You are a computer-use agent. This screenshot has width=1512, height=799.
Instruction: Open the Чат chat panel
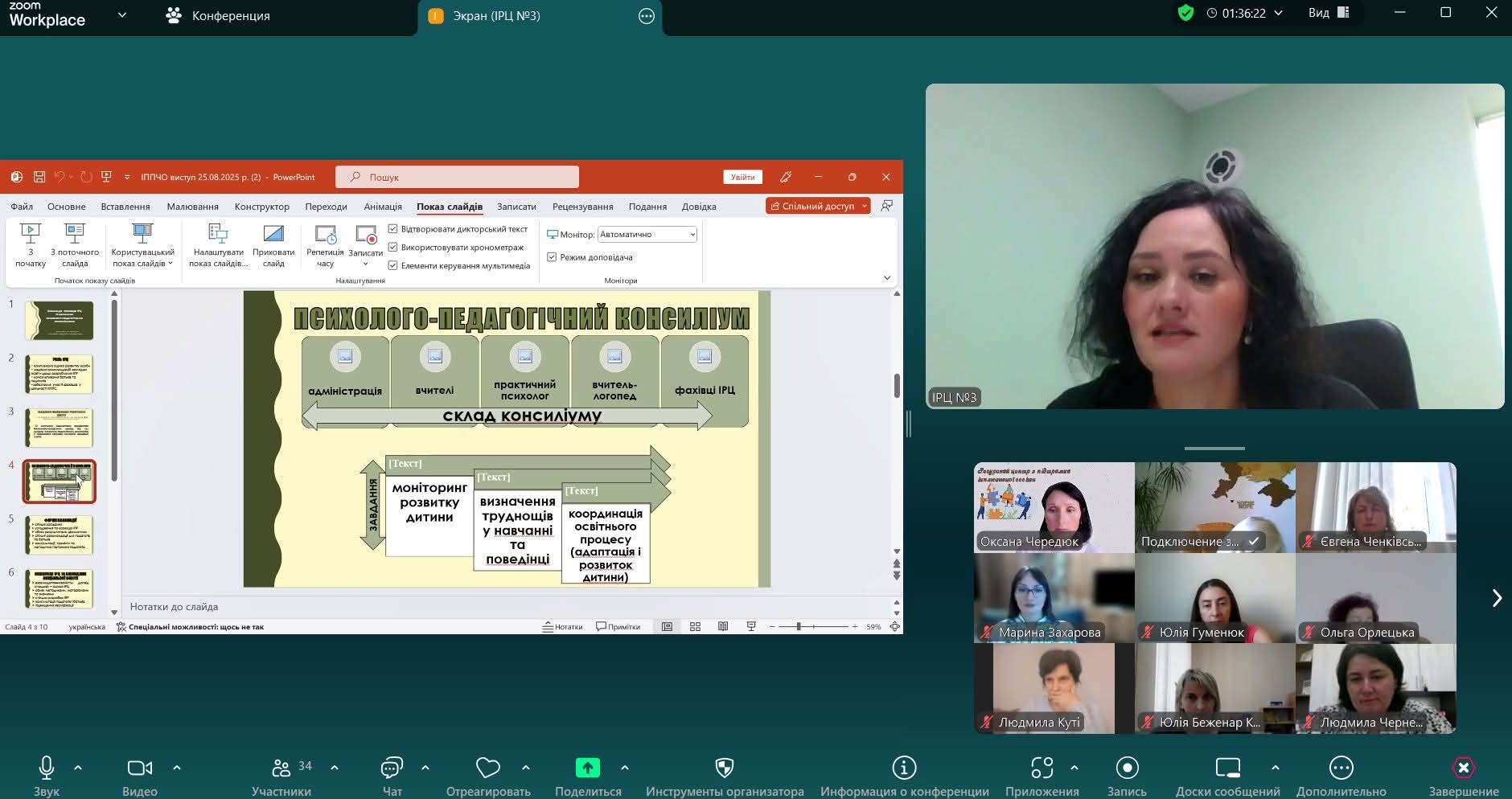[x=392, y=768]
